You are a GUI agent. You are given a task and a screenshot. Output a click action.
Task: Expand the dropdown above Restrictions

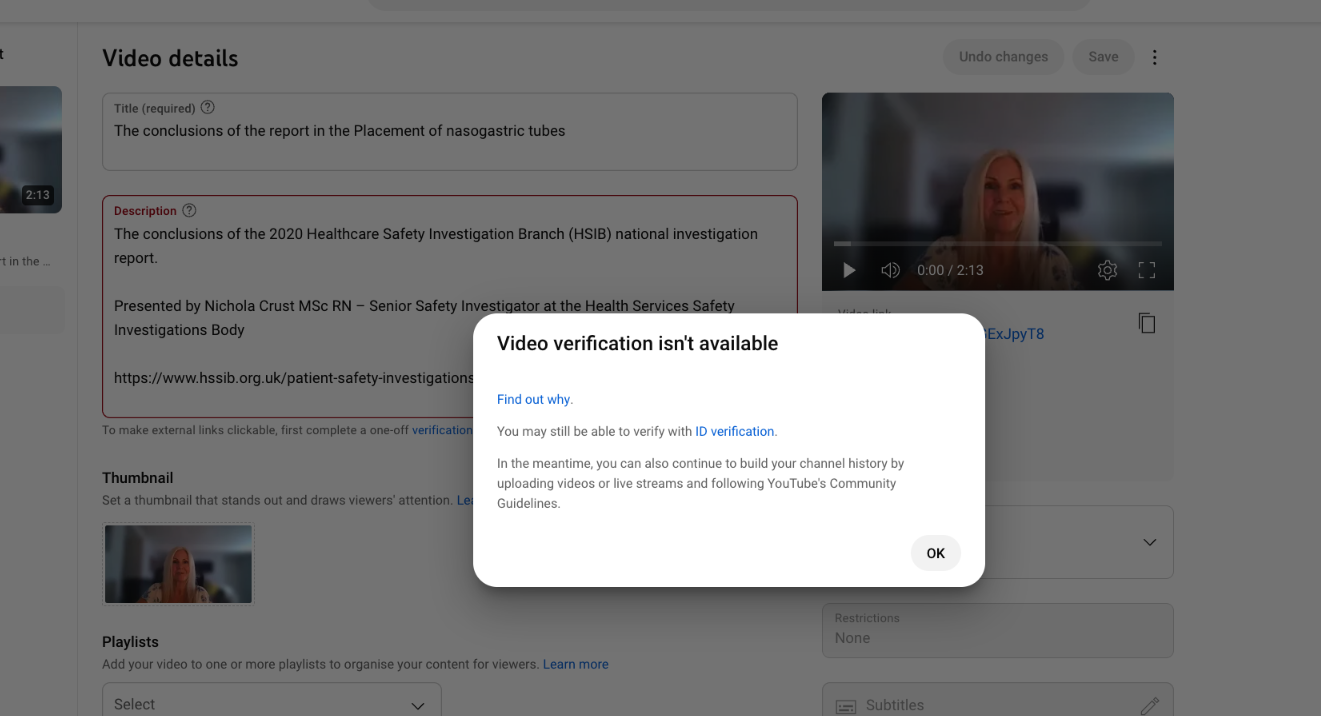pyautogui.click(x=1149, y=542)
